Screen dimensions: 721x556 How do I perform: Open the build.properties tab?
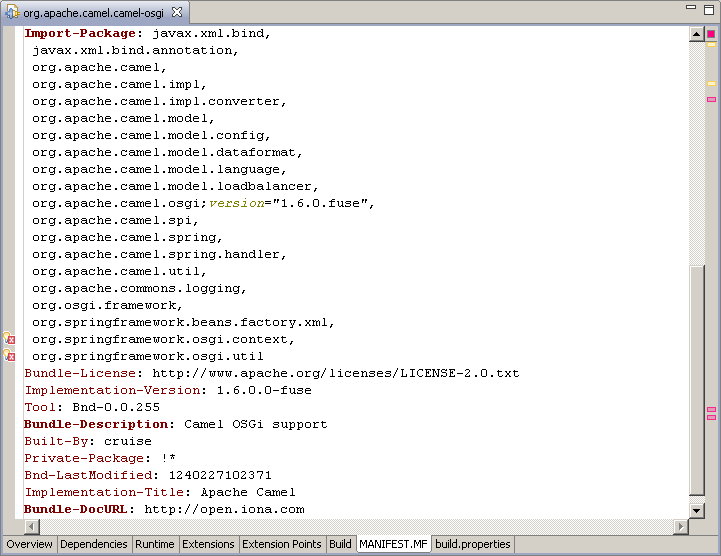coord(473,545)
